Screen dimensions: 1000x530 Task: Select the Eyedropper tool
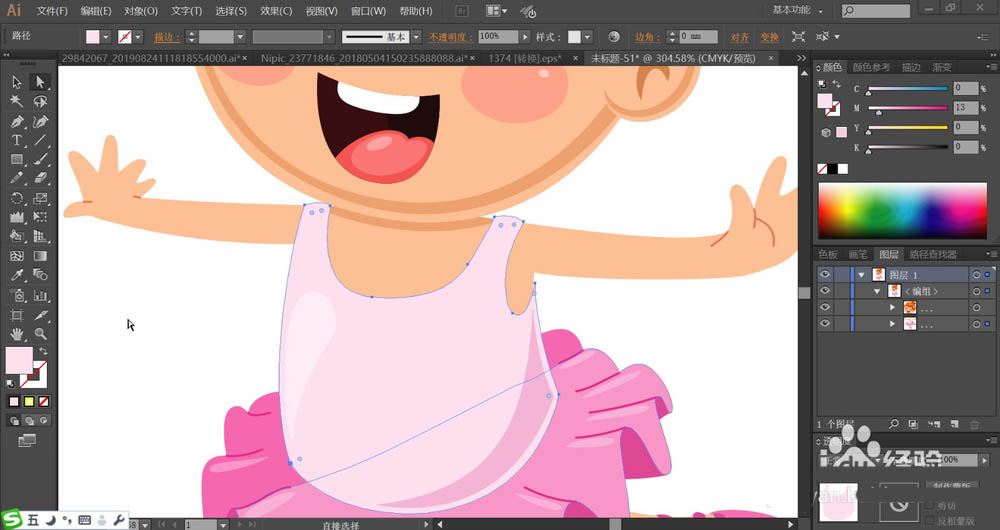17,275
